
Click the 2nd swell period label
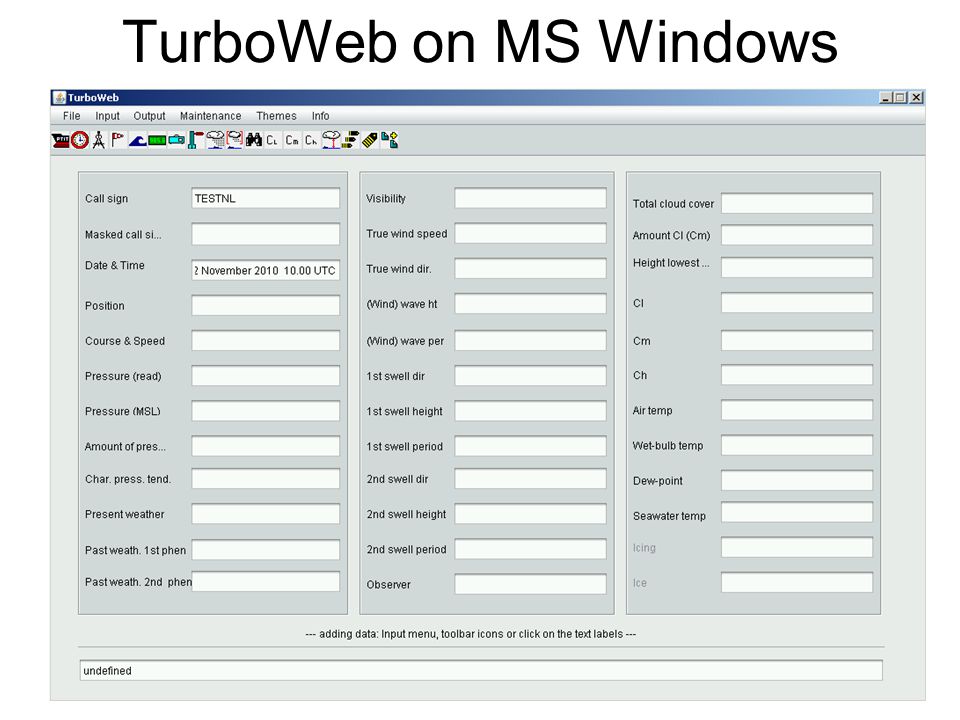tap(407, 550)
